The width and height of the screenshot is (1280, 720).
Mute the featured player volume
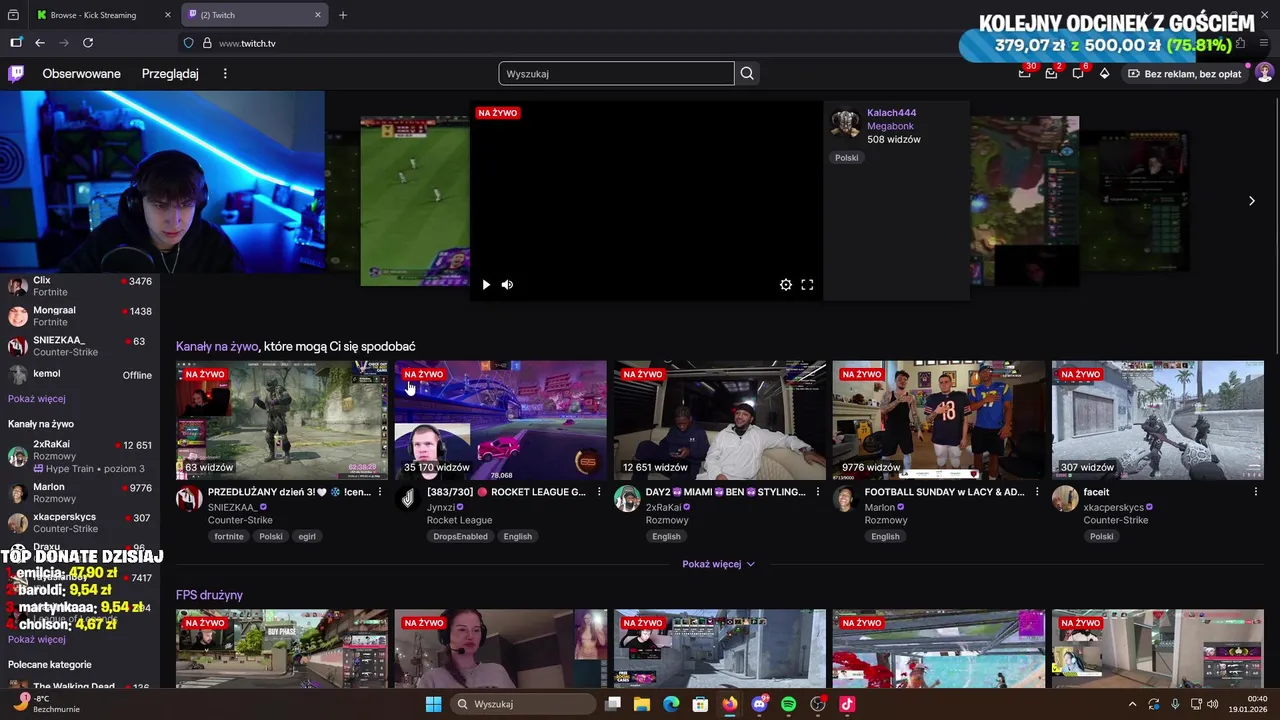tap(507, 285)
